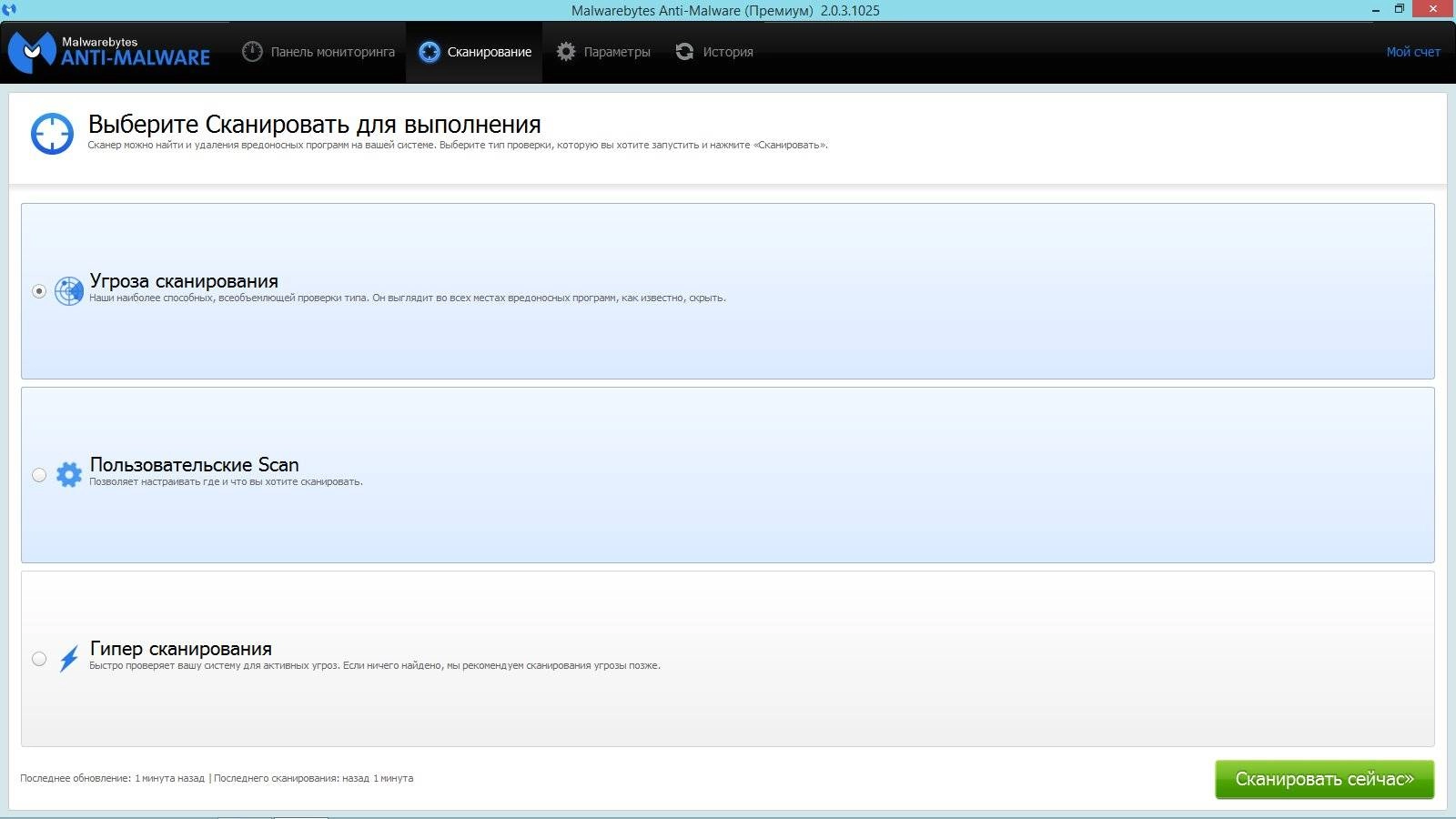Select the Угроза сканирования radio button
The width and height of the screenshot is (1456, 819).
tap(39, 291)
